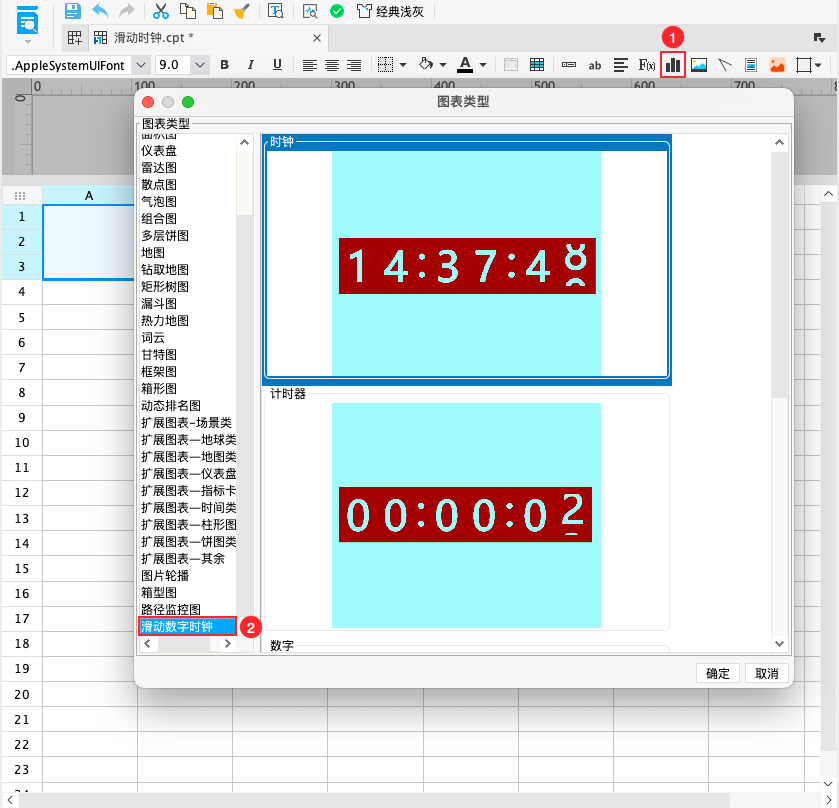
Task: Click the chart list horizontal scroll-right arrow
Action: pyautogui.click(x=228, y=644)
